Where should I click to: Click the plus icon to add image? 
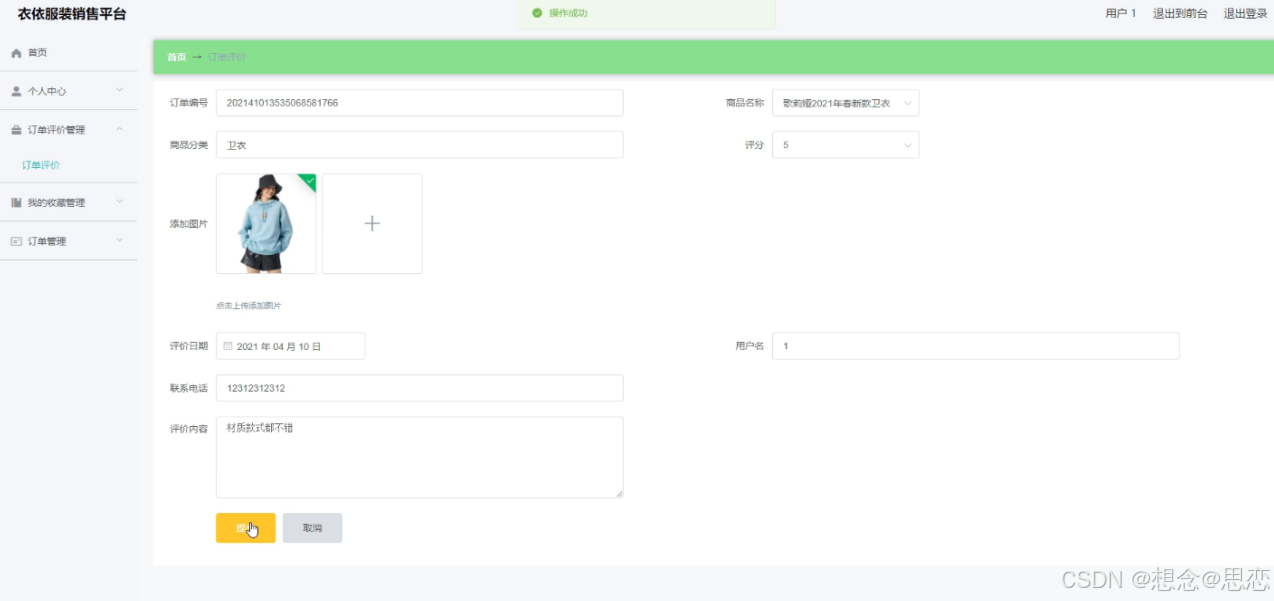pyautogui.click(x=372, y=224)
